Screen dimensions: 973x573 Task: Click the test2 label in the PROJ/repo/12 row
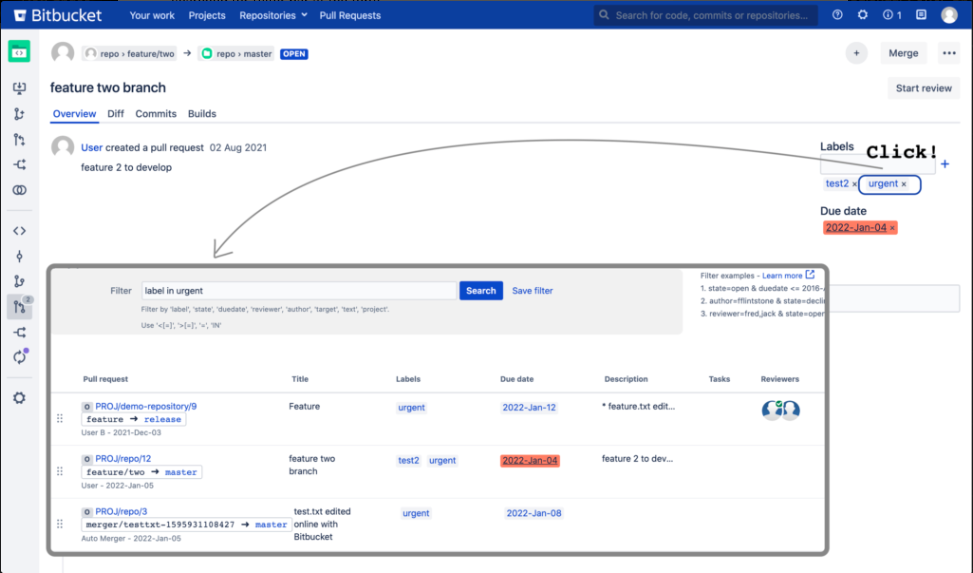pyautogui.click(x=408, y=461)
